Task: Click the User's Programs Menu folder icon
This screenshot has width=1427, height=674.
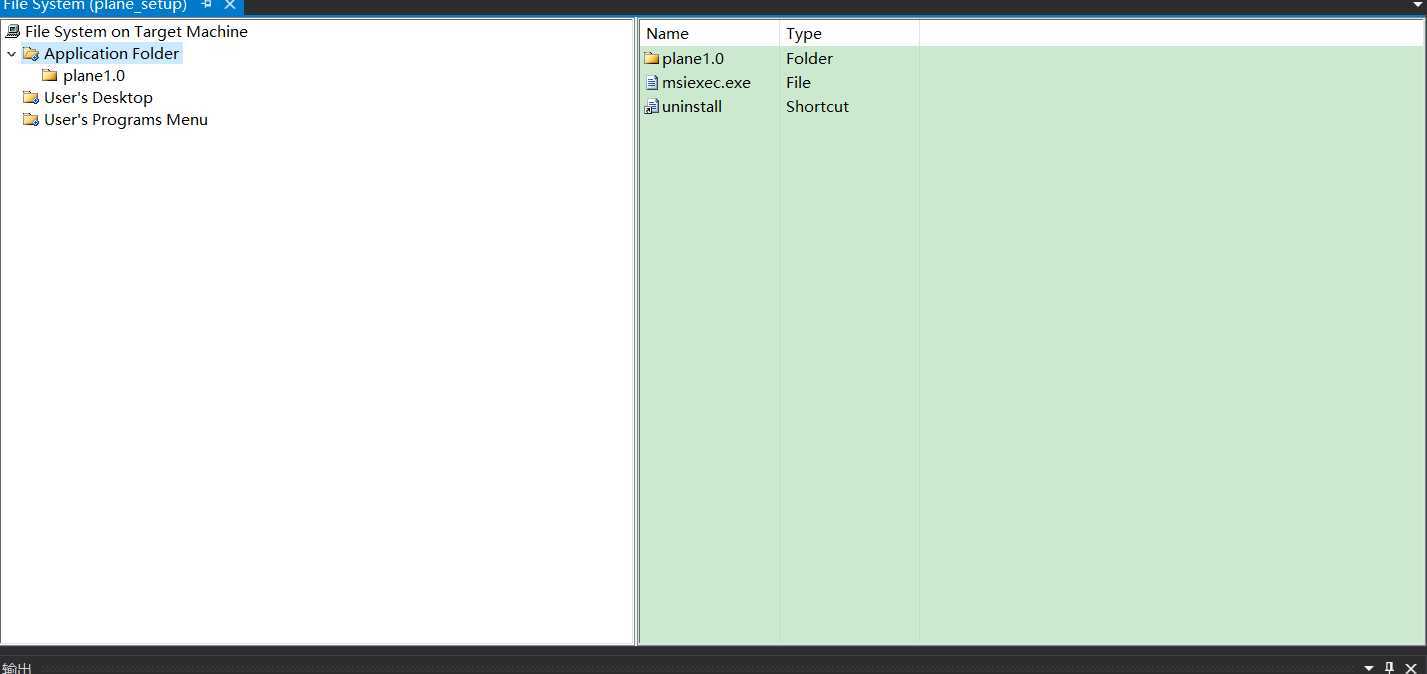Action: (30, 119)
